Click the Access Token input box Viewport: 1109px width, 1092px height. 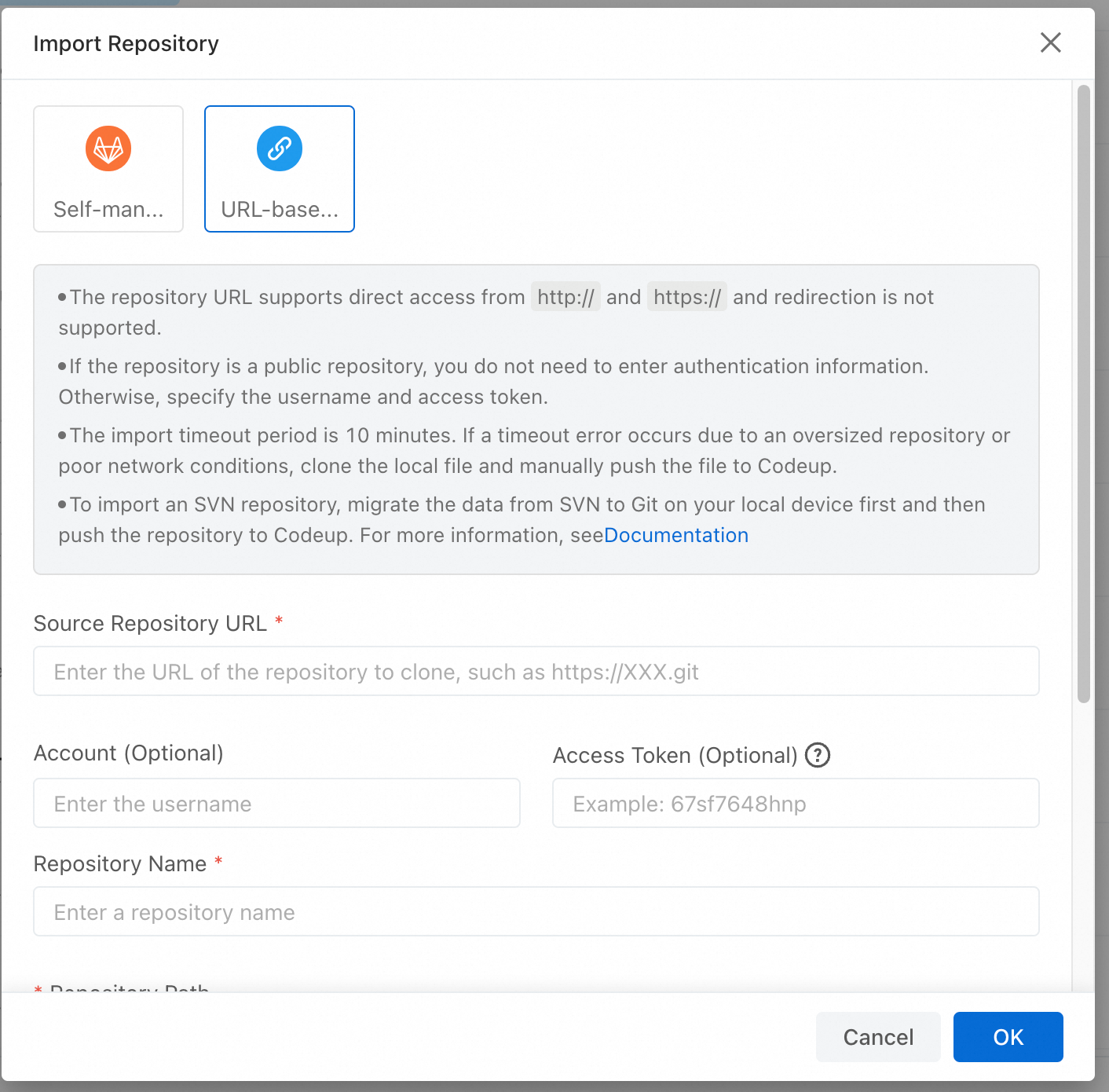tap(795, 804)
